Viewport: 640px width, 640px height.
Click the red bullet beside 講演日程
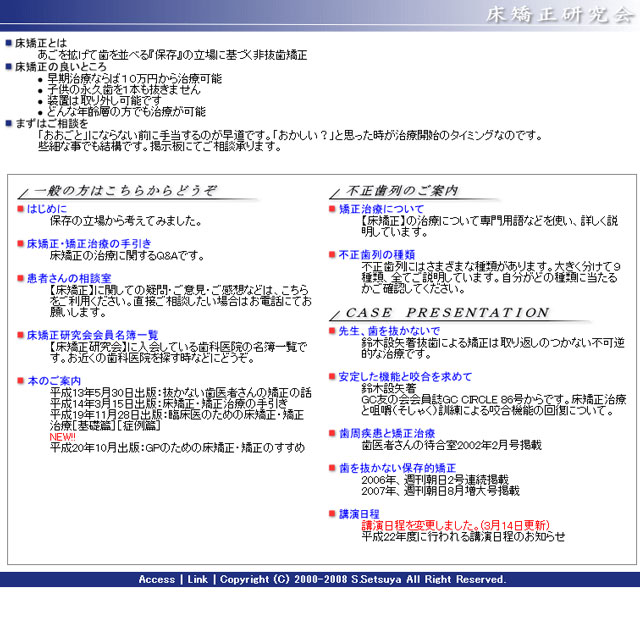coord(332,513)
